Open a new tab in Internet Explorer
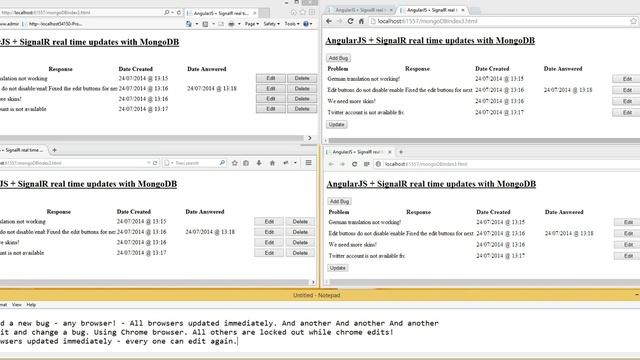This screenshot has height=360, width=640. coord(264,13)
